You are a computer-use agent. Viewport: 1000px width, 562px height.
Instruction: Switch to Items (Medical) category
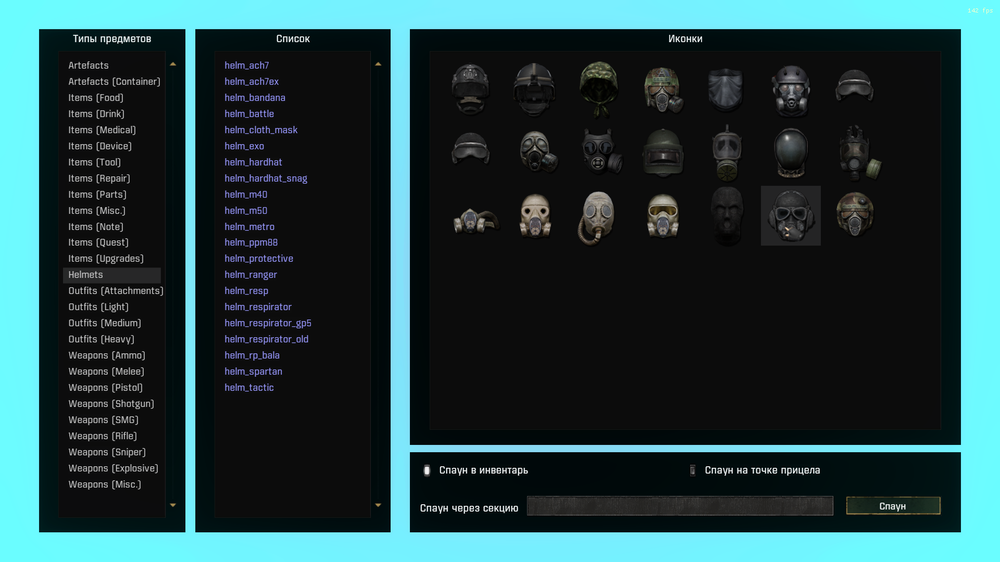(x=102, y=130)
